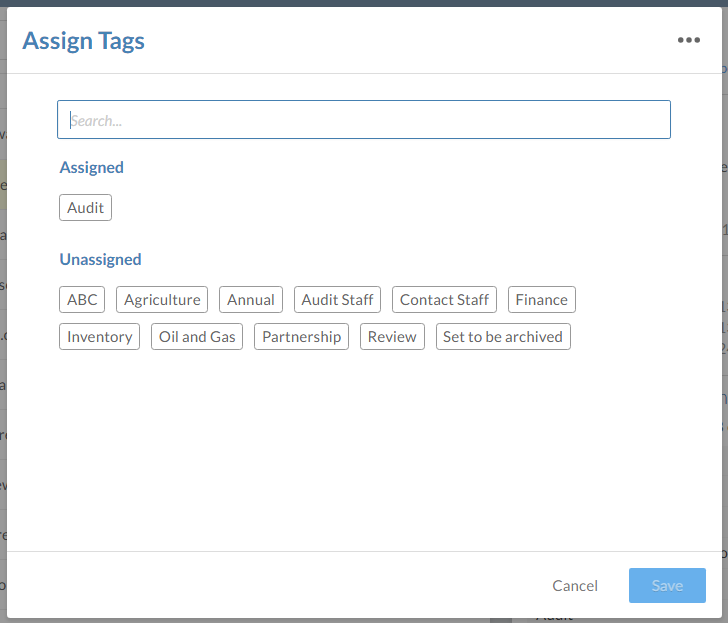The height and width of the screenshot is (623, 728).
Task: Select the Annual tag
Action: 250,300
